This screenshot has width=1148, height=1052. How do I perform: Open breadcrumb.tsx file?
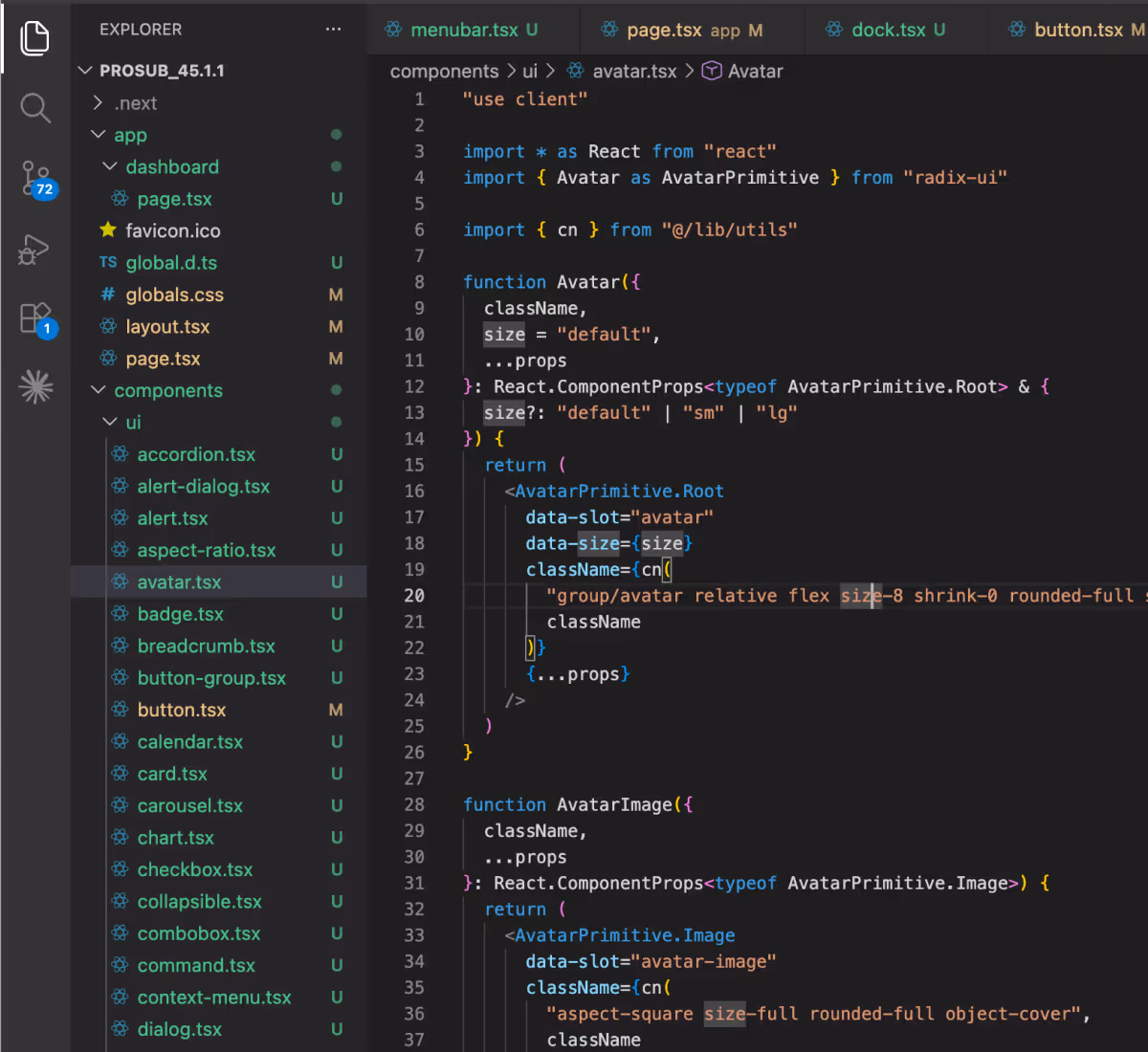(x=219, y=647)
